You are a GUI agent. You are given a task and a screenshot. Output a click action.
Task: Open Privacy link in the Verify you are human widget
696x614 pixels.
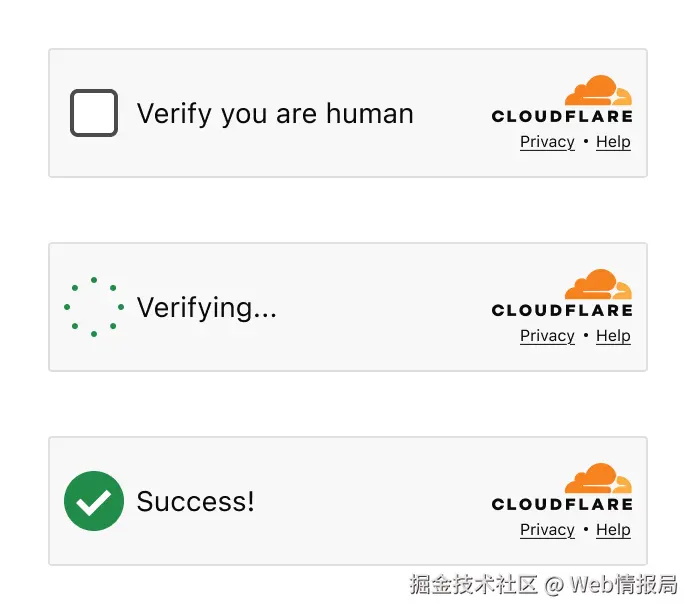click(547, 142)
